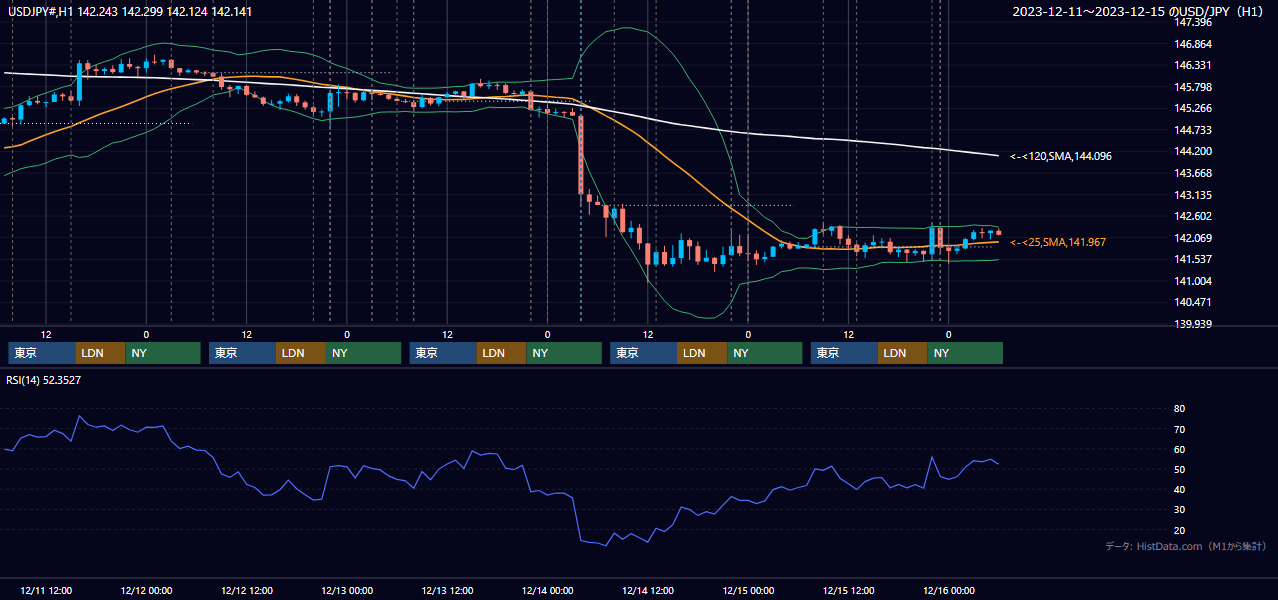Viewport: 1278px width, 600px height.
Task: Click the 12/15 12:00 time axis label
Action: click(849, 590)
